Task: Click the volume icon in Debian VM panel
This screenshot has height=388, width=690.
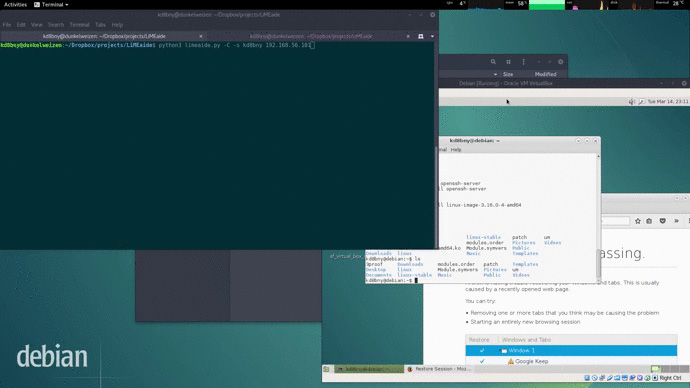Action: coord(631,102)
